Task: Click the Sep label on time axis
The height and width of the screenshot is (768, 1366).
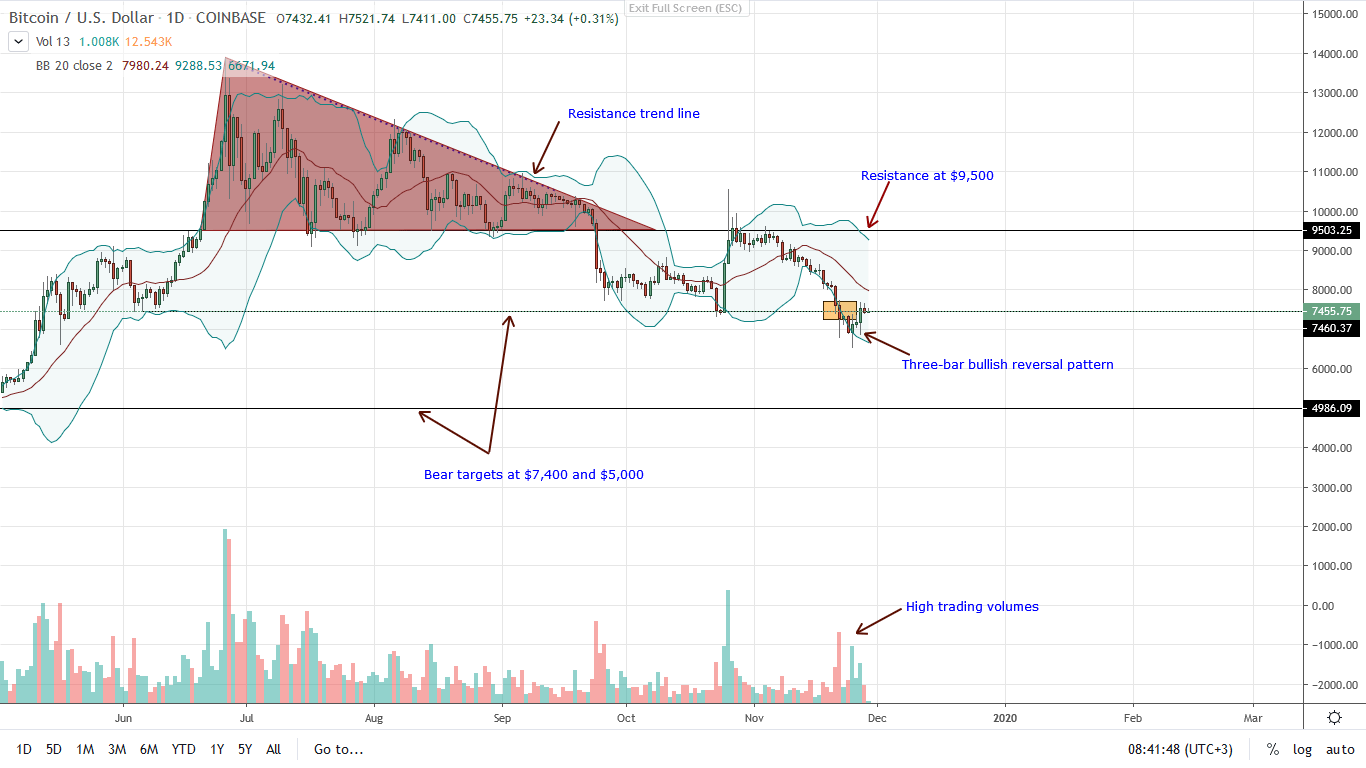Action: point(502,717)
